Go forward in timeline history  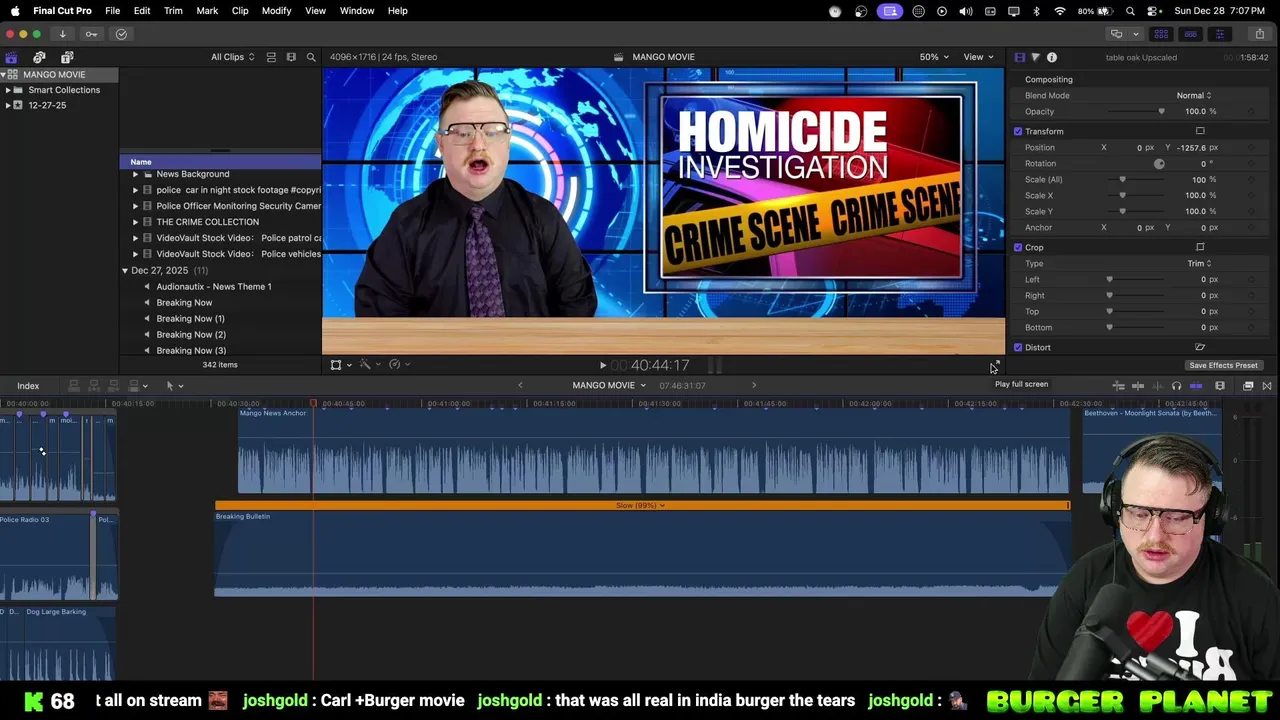754,385
